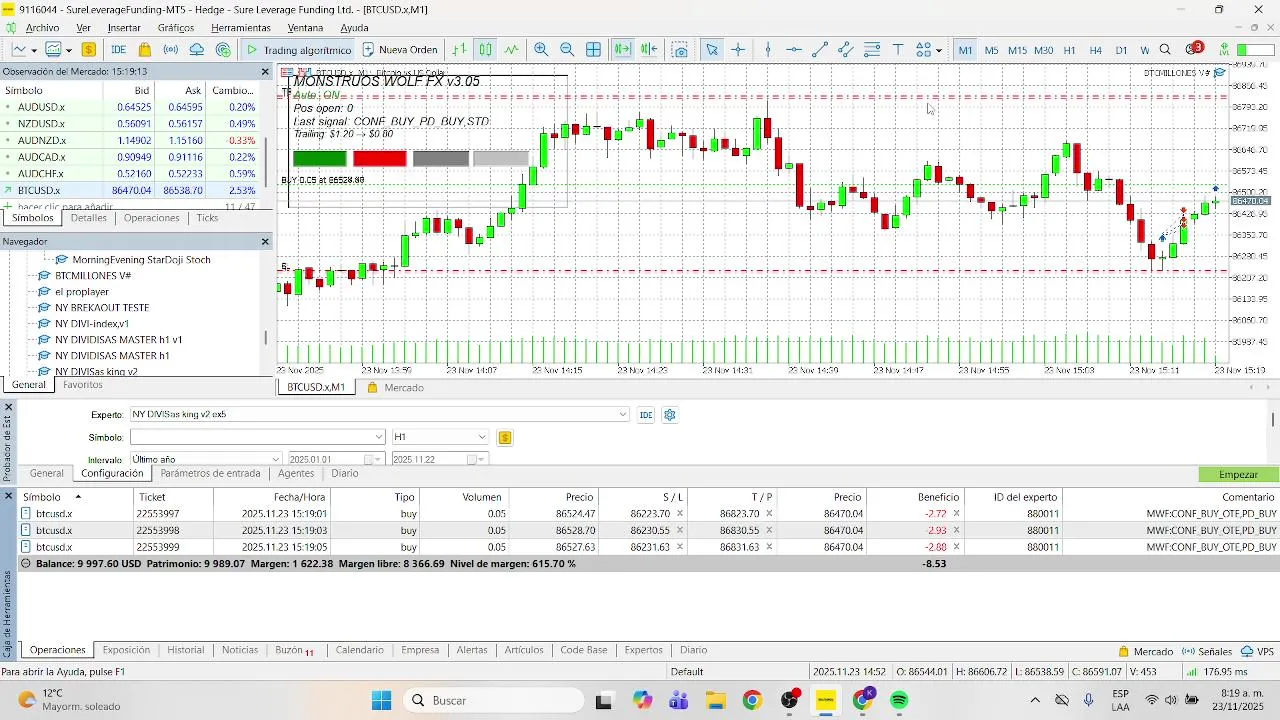Draw a vertical line on the chart
The image size is (1280, 720).
tap(768, 50)
